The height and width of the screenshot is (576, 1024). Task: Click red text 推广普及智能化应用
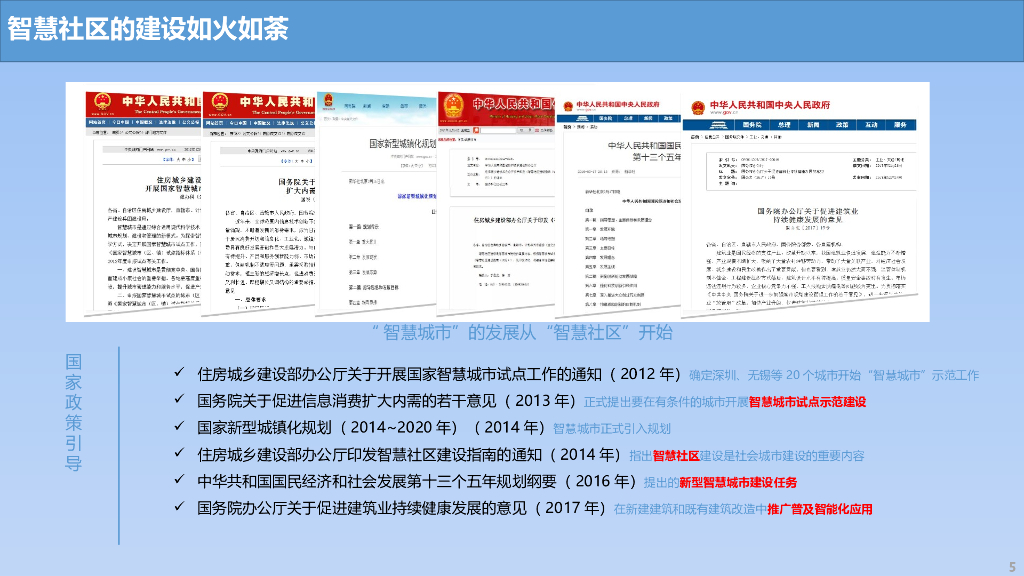[x=820, y=509]
